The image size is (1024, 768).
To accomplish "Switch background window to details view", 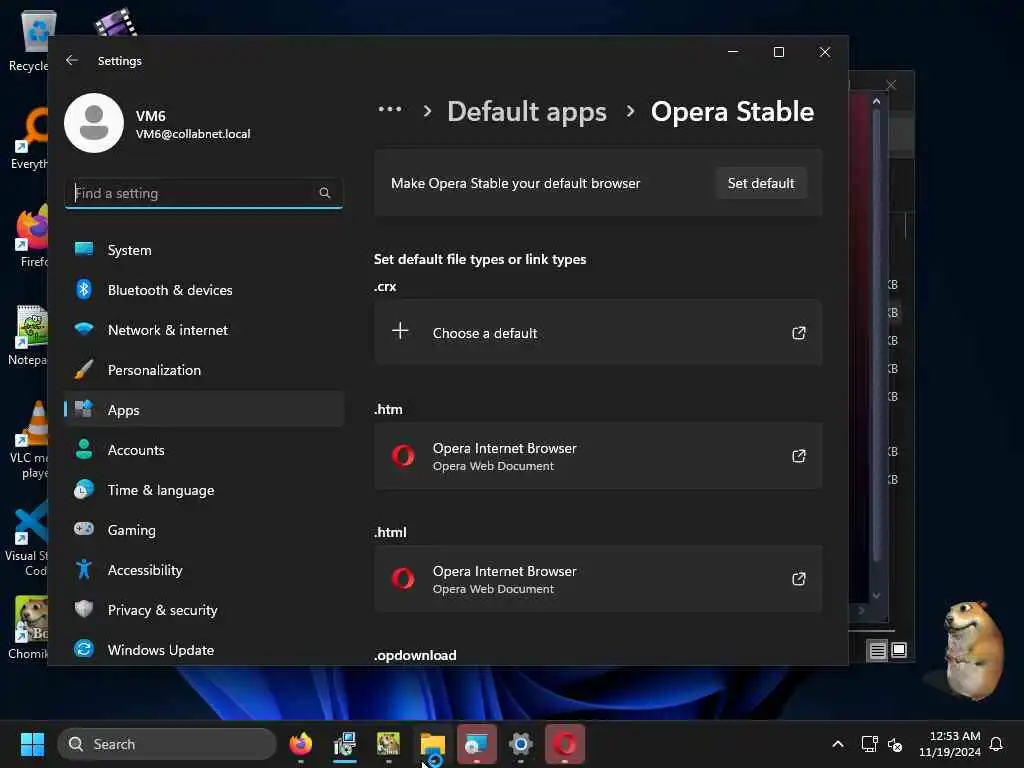I will click(878, 650).
